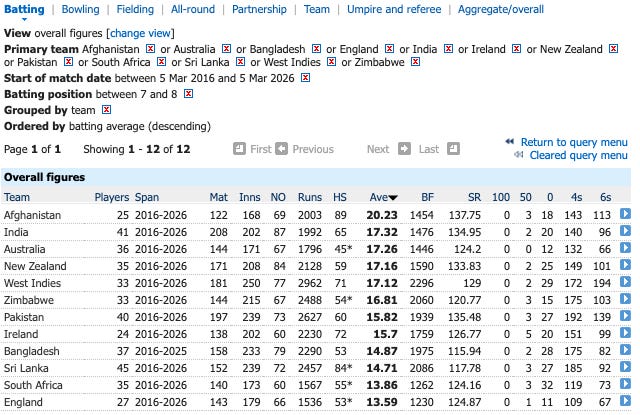The height and width of the screenshot is (415, 640).
Task: Open West Indies row details arrow icon
Action: click(625, 282)
